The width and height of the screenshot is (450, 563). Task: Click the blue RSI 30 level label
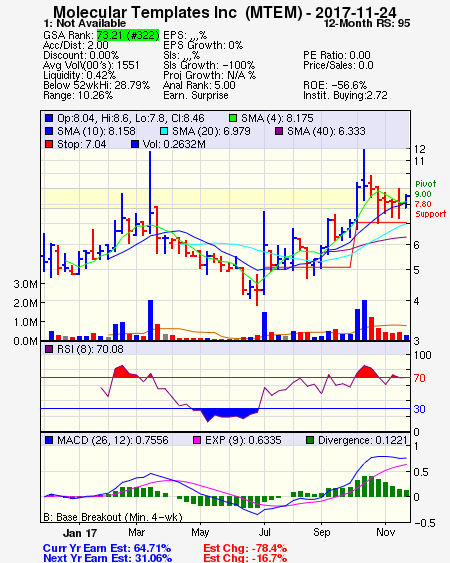(x=419, y=409)
